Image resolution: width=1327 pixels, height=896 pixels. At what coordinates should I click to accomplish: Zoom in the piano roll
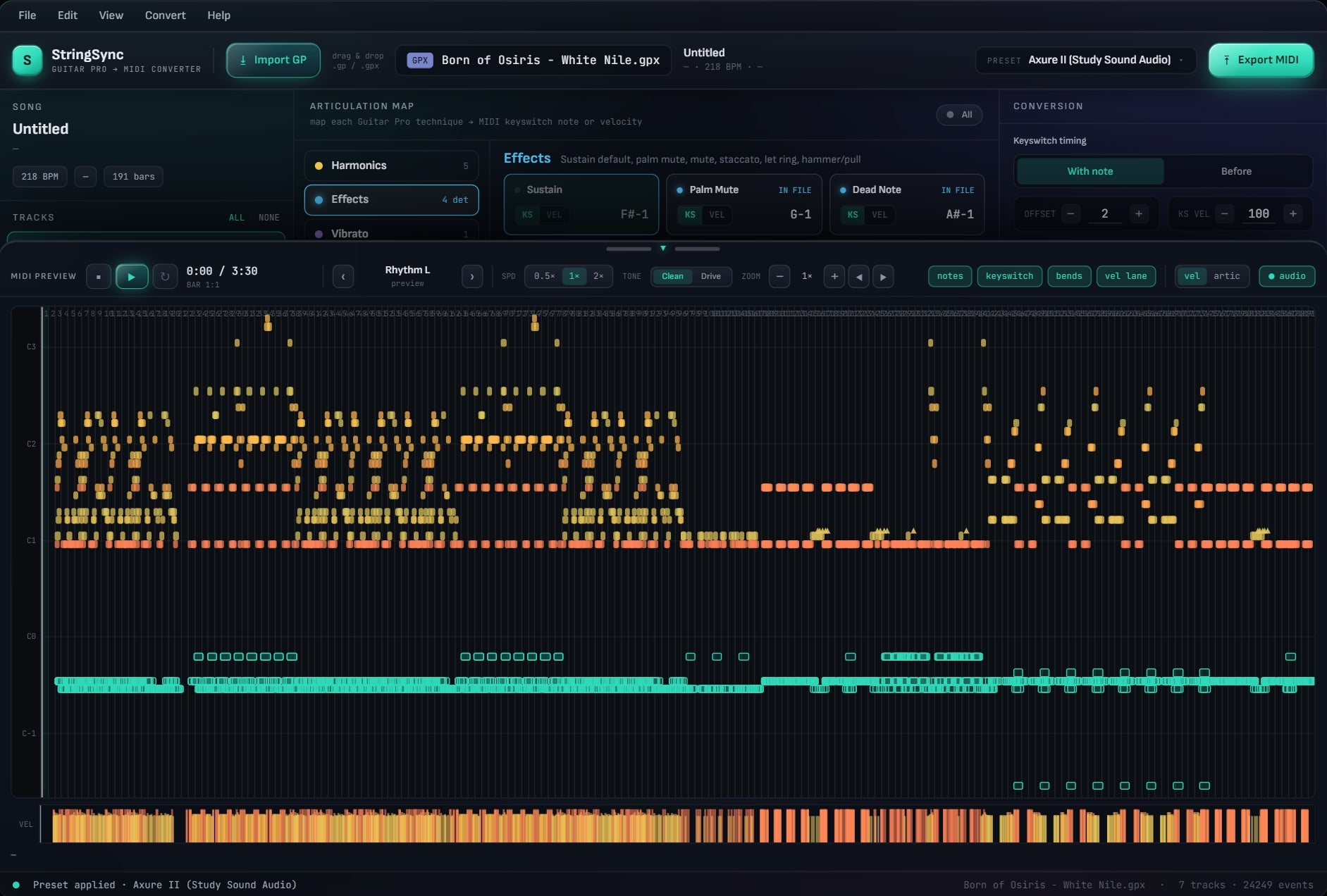pyautogui.click(x=834, y=276)
